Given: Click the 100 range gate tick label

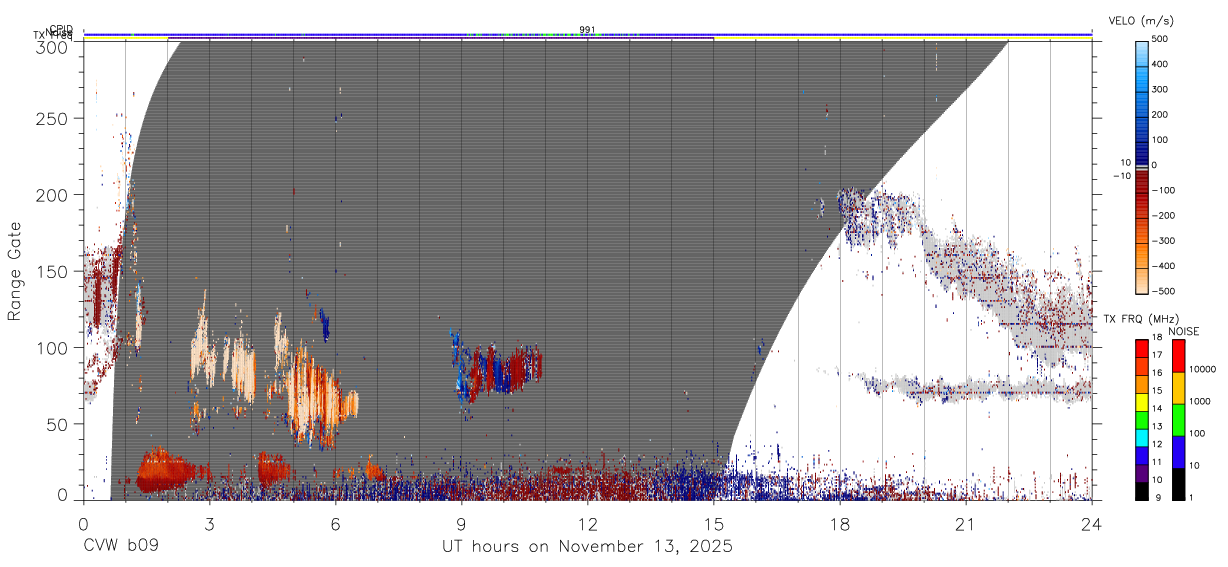Looking at the screenshot, I should coord(55,347).
